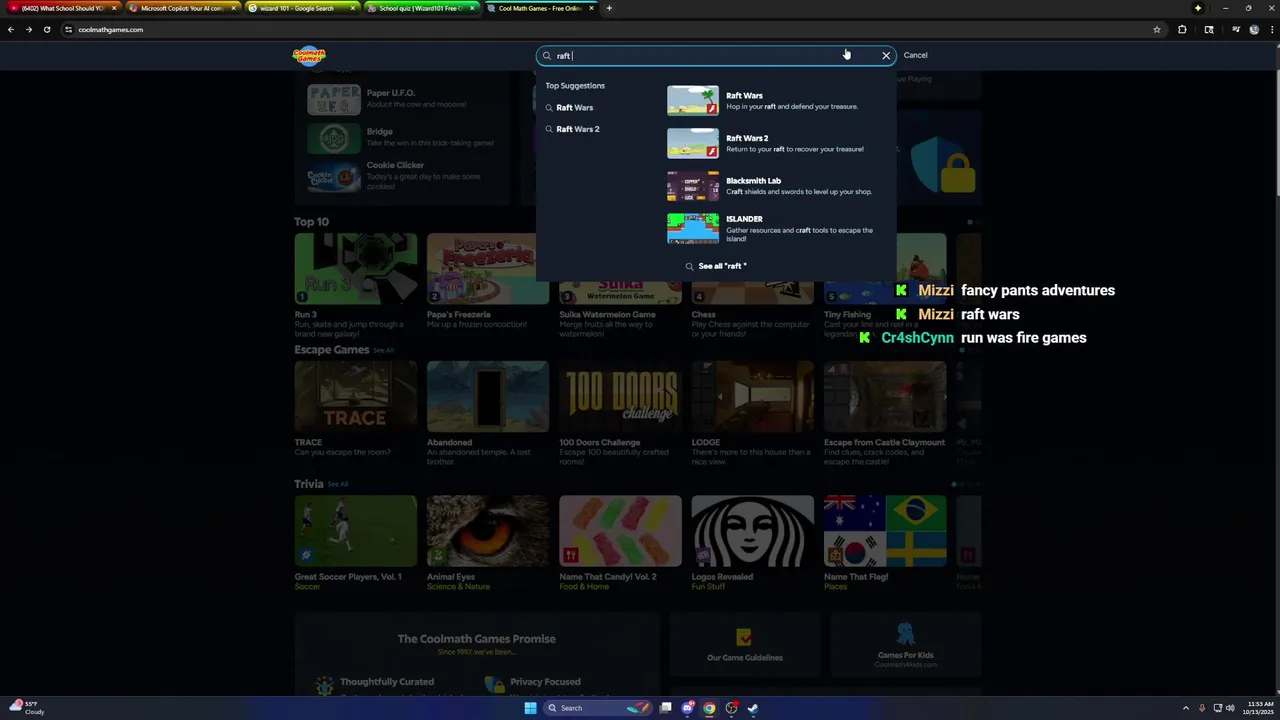Cancel the search overlay
This screenshot has width=1280, height=720.
(915, 56)
